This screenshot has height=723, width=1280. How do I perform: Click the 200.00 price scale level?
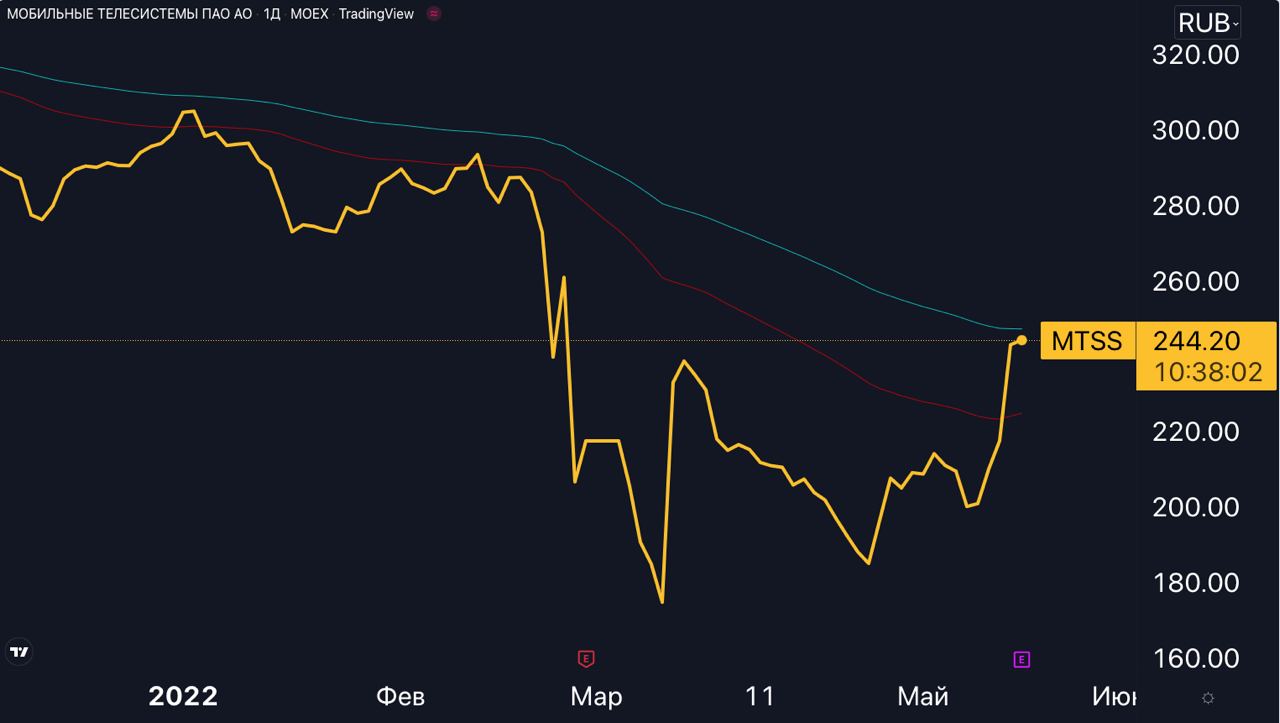[x=1195, y=507]
